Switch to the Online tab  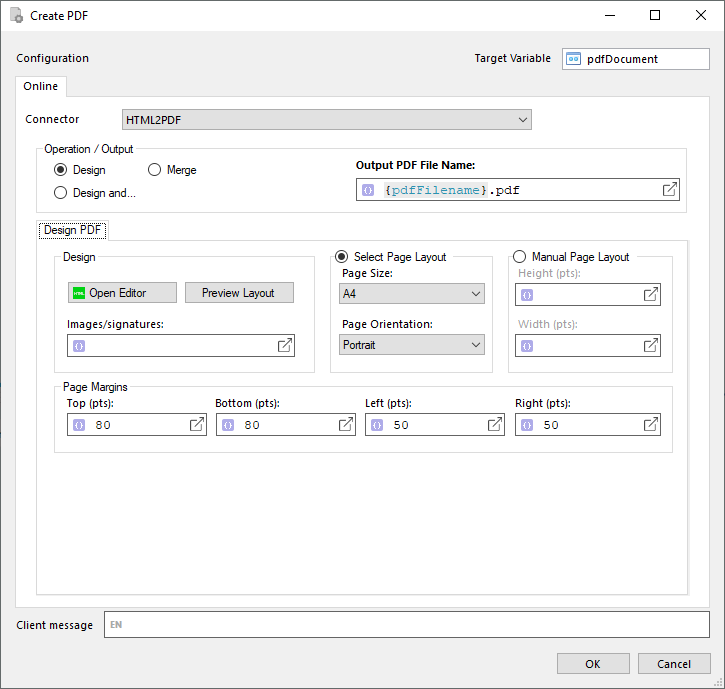pos(41,86)
